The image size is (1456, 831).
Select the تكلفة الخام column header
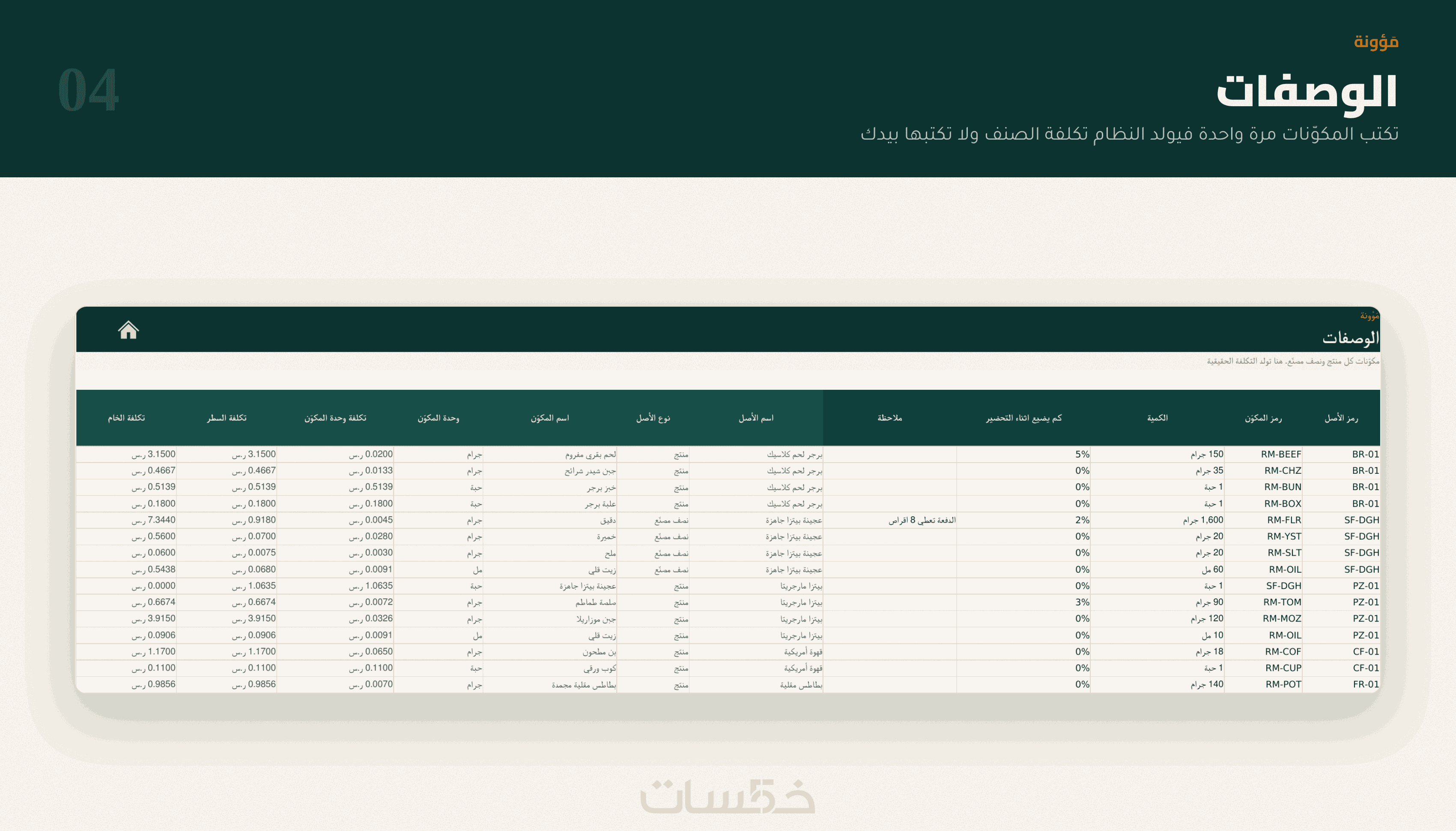point(126,418)
